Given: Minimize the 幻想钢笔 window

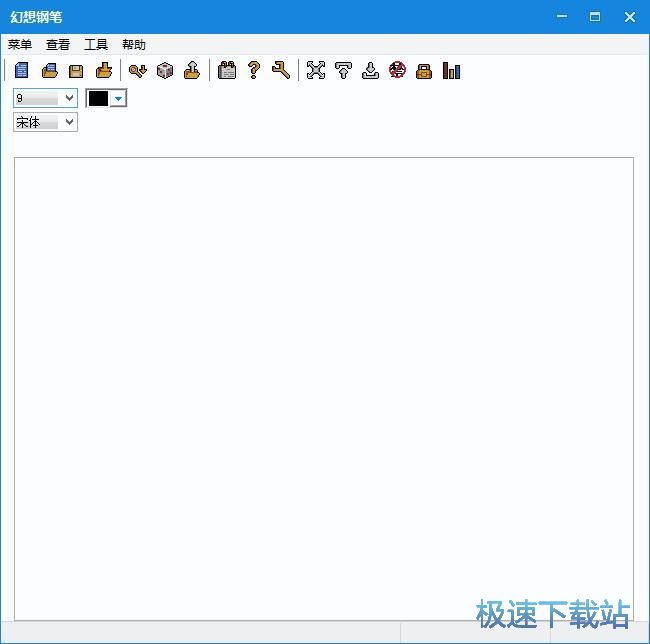Looking at the screenshot, I should 562,17.
